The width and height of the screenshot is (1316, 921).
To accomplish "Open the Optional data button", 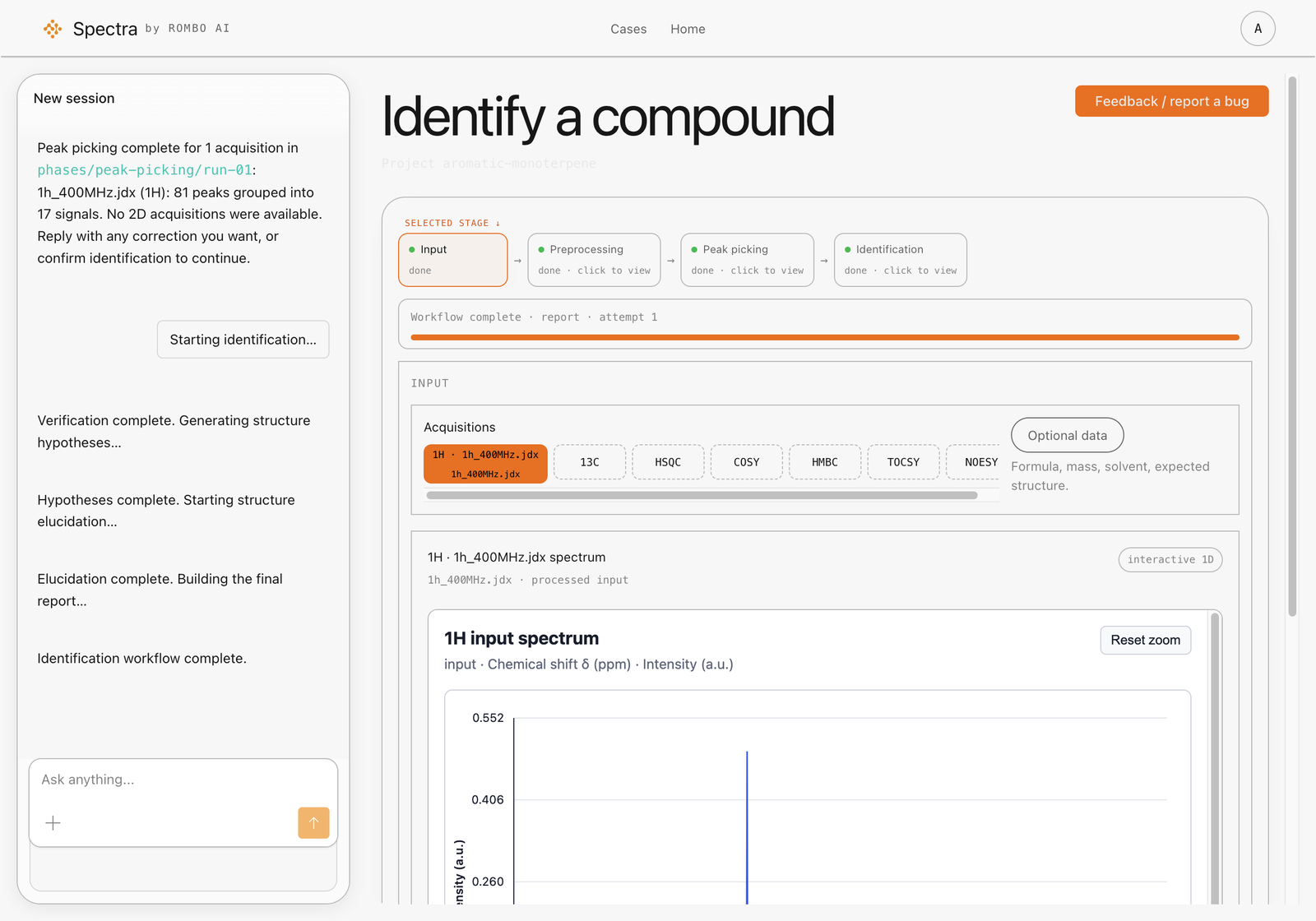I will pos(1068,435).
